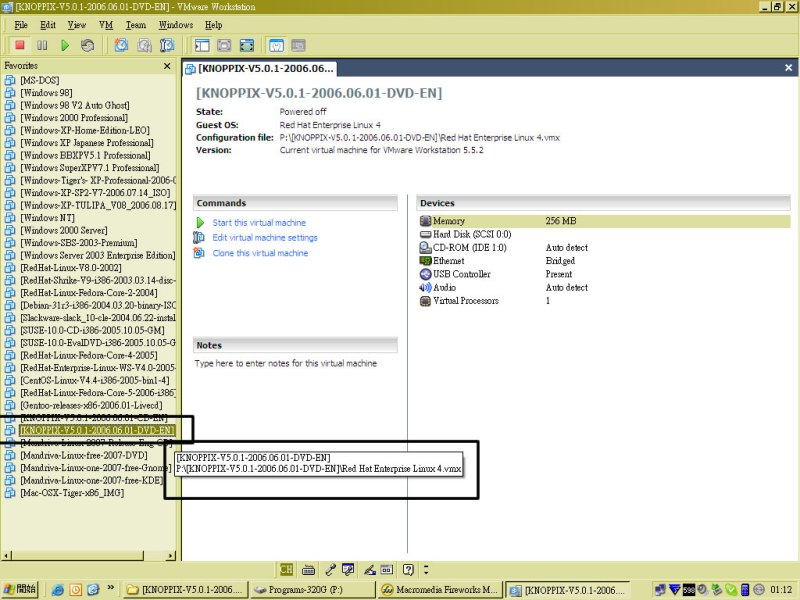Click the settings icon beside Edit virtual machine

coord(199,238)
